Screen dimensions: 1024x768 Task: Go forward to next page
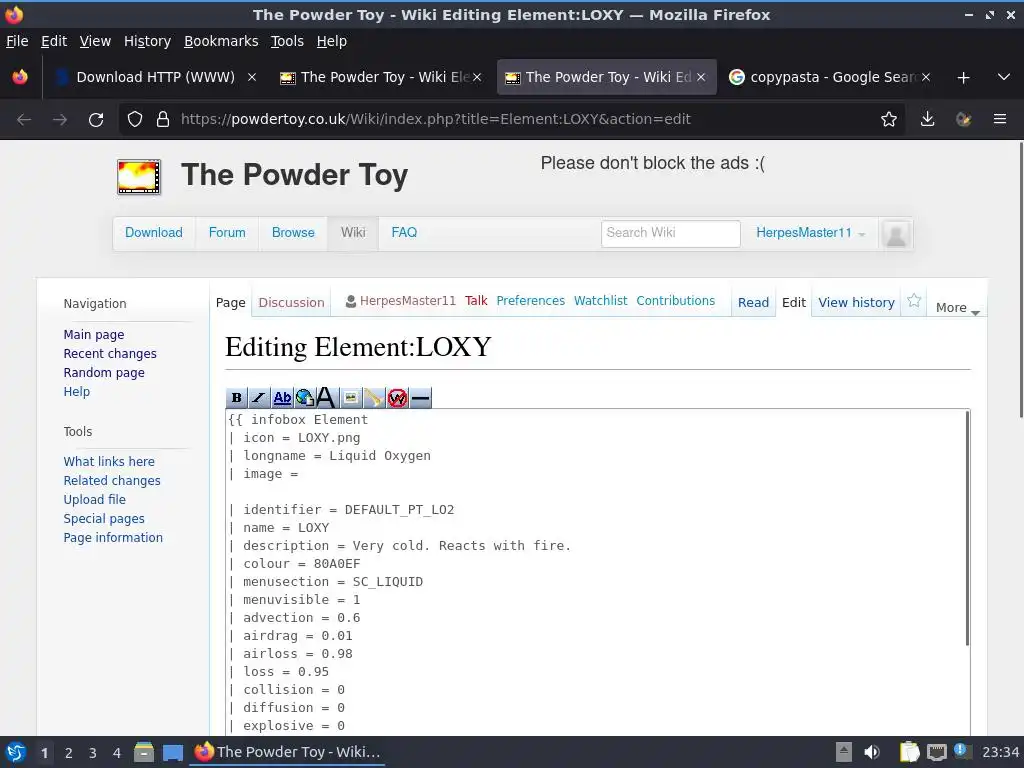point(59,120)
